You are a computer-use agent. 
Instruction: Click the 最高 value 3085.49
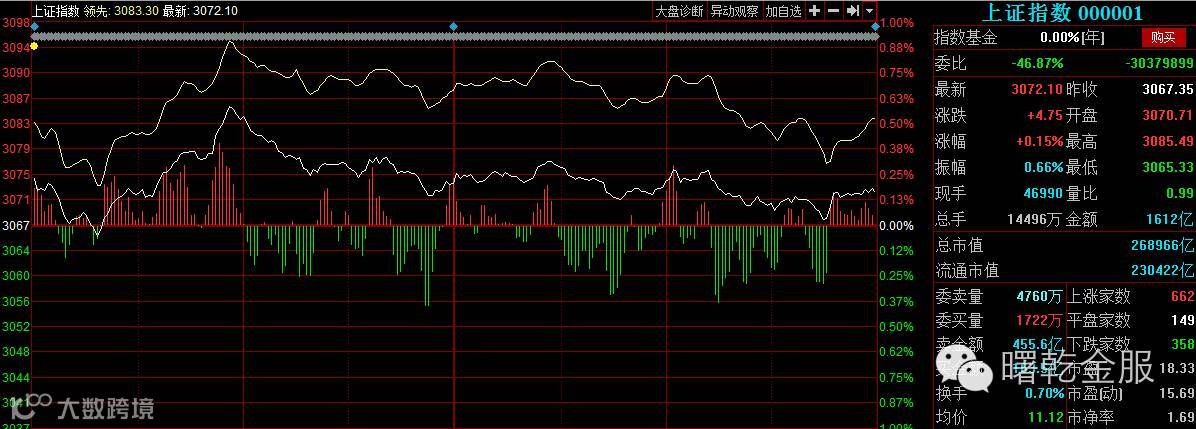pyautogui.click(x=1167, y=141)
